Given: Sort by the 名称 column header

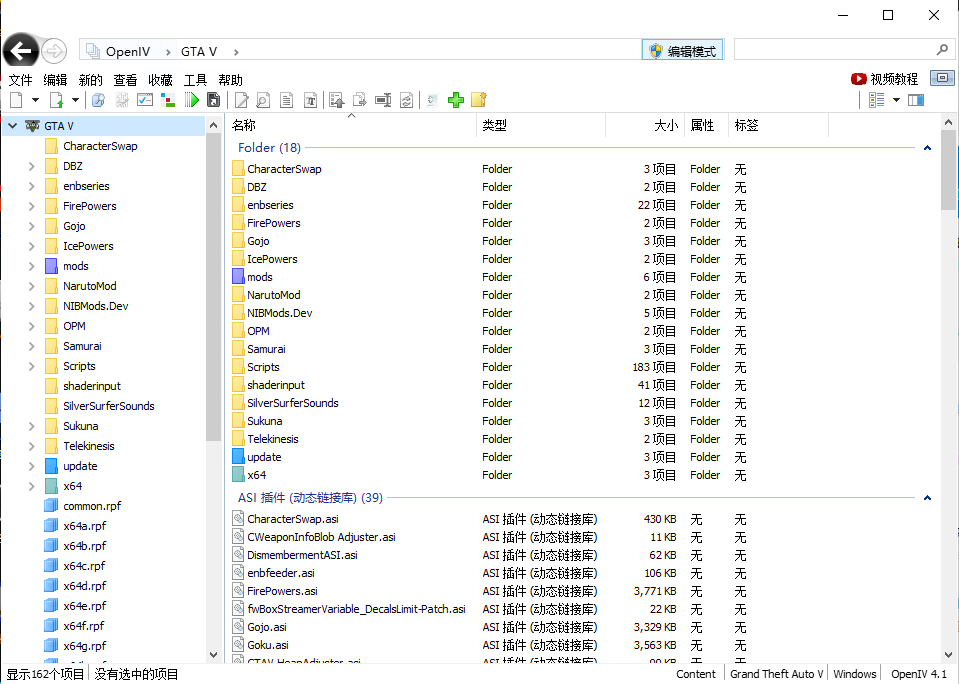Looking at the screenshot, I should click(351, 125).
